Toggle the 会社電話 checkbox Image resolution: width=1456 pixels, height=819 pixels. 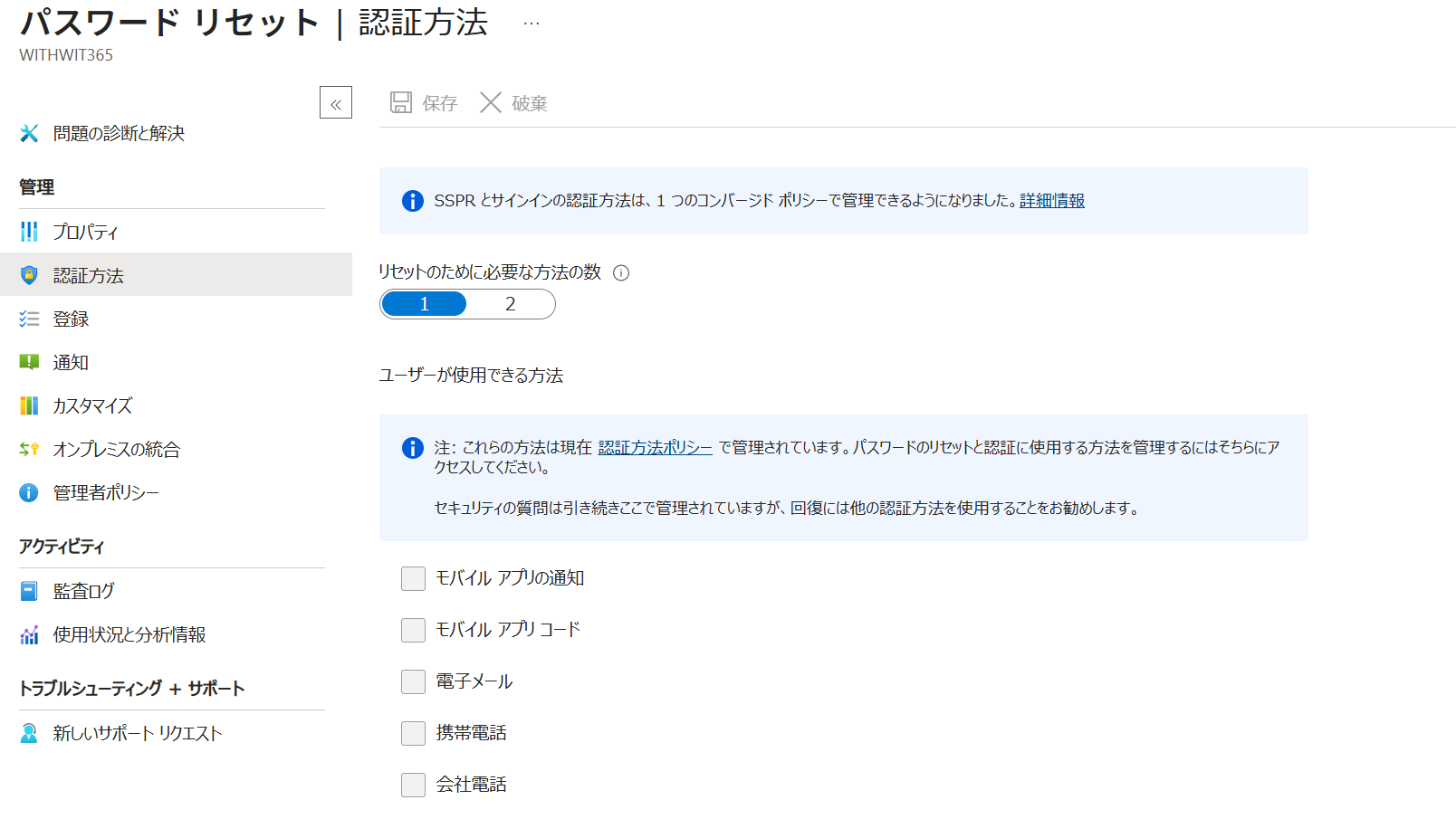tap(413, 785)
